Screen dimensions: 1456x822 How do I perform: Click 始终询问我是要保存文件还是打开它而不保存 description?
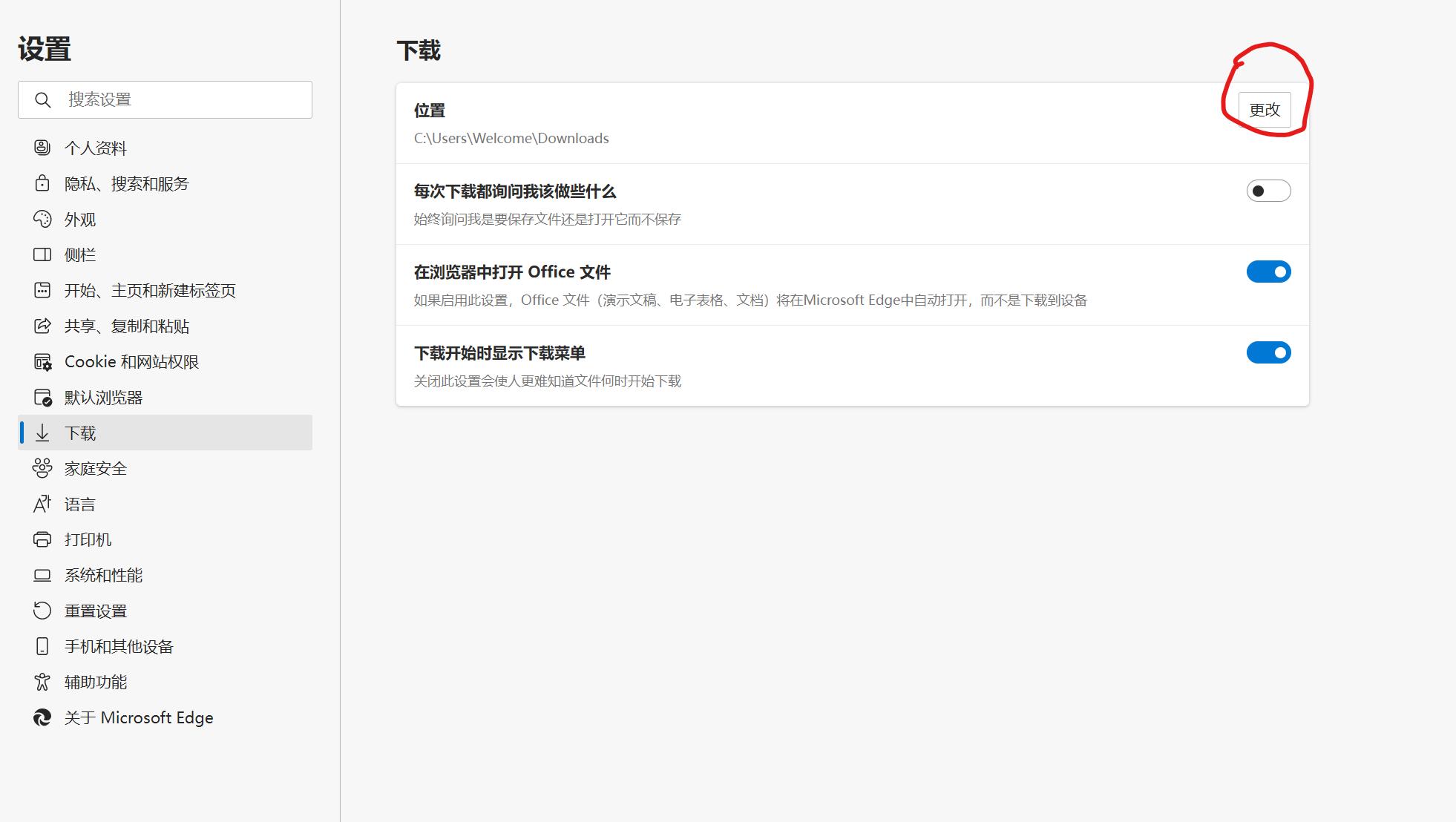[x=548, y=219]
